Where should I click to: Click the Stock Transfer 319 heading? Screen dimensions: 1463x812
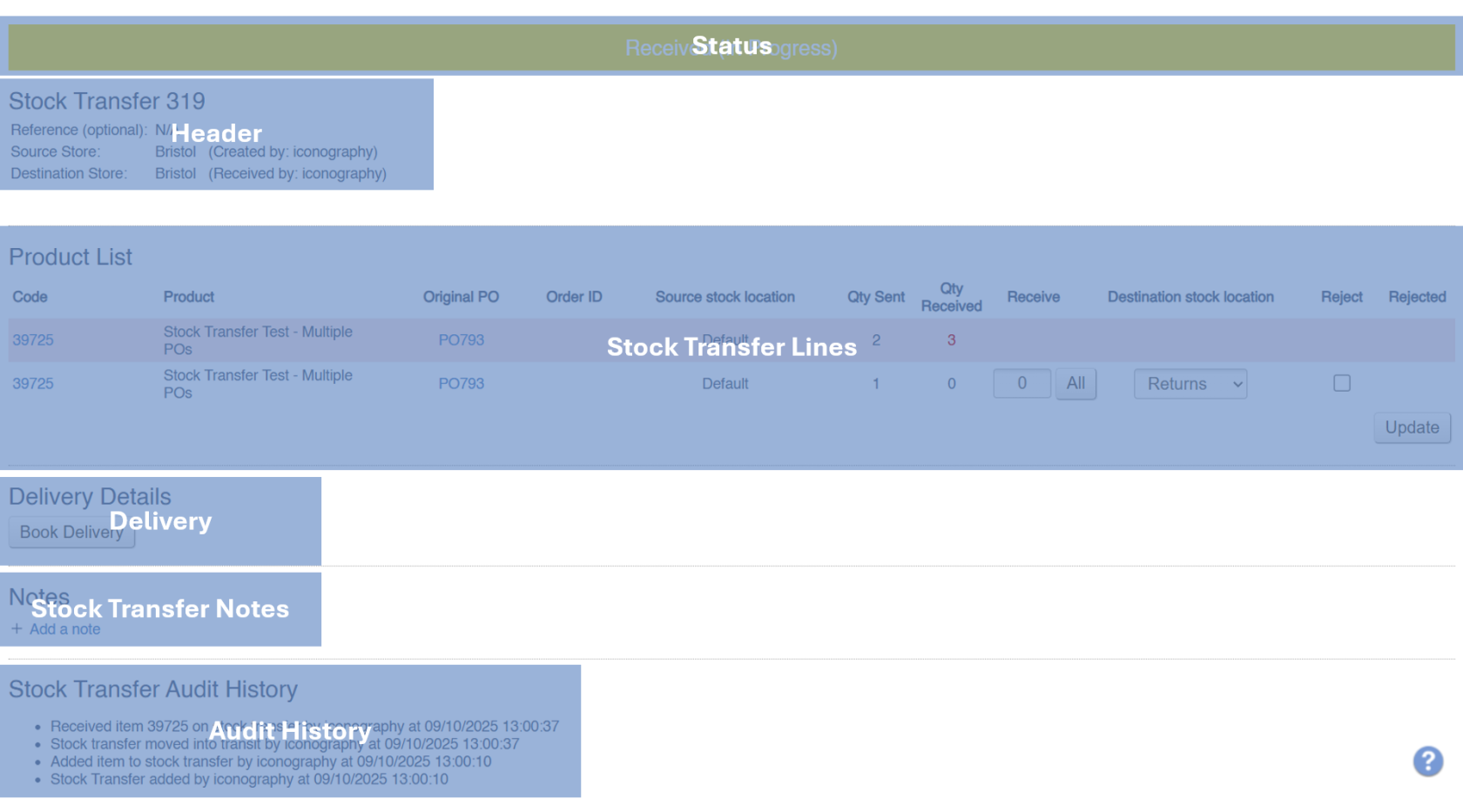107,101
